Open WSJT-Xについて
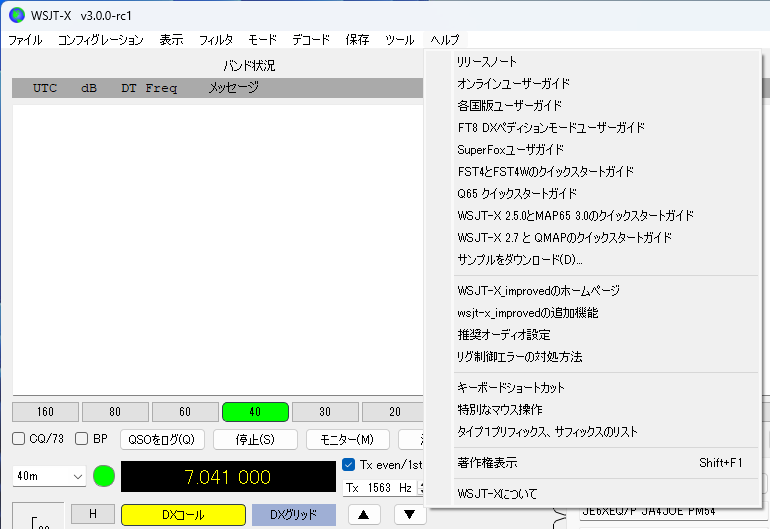The width and height of the screenshot is (770, 529). (593, 494)
